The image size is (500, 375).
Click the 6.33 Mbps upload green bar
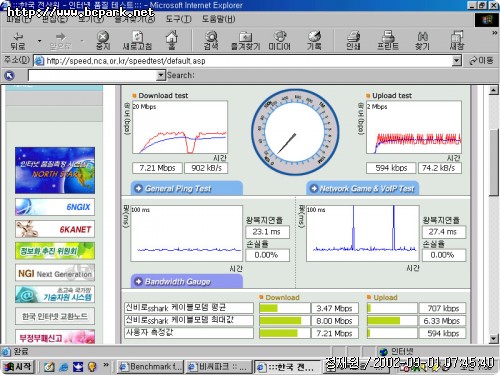[384, 321]
